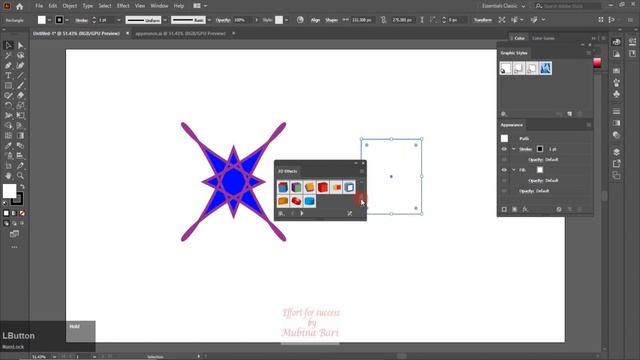Select the Direct Selection tool
The width and height of the screenshot is (640, 360).
(20, 45)
